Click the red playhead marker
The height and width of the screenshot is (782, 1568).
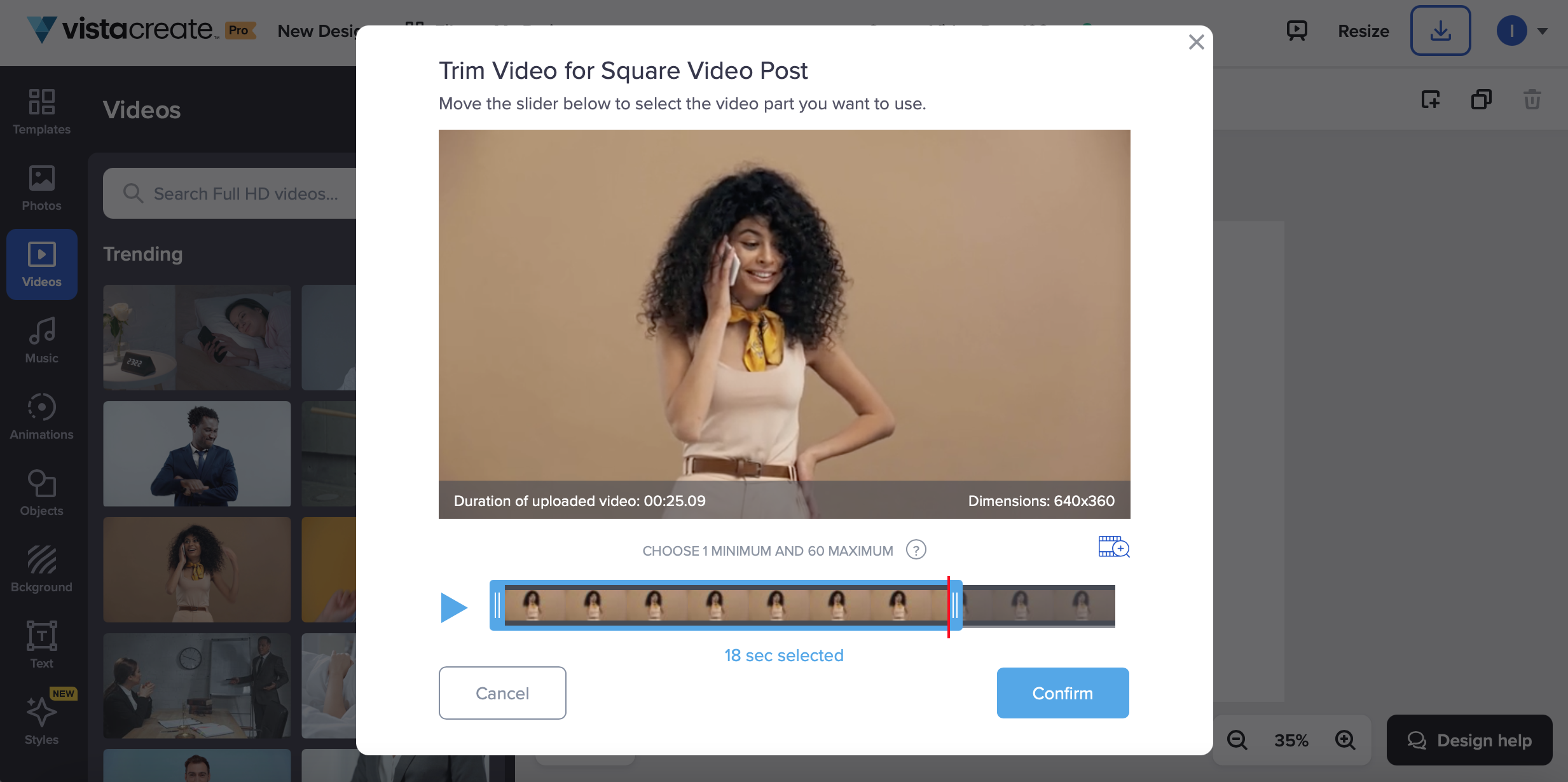[948, 607]
